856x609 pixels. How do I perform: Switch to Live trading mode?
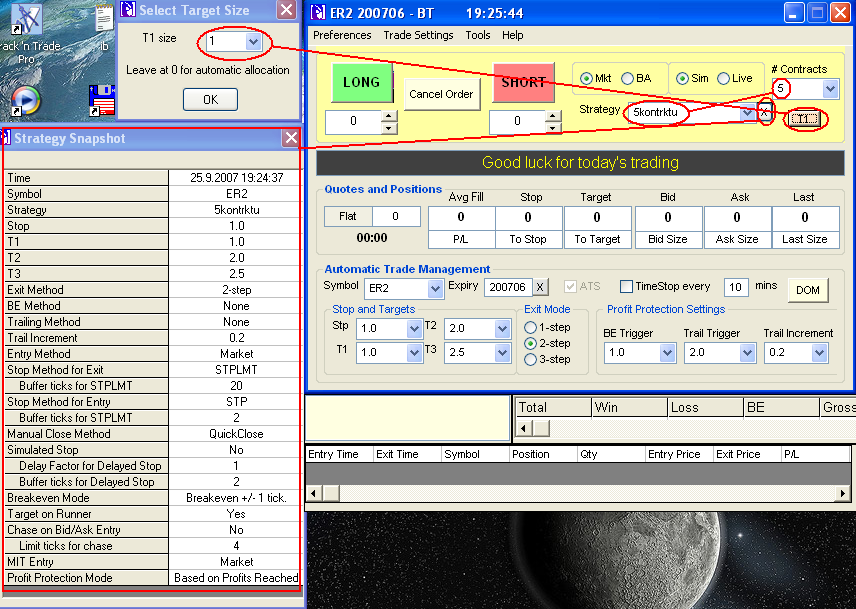click(x=722, y=78)
